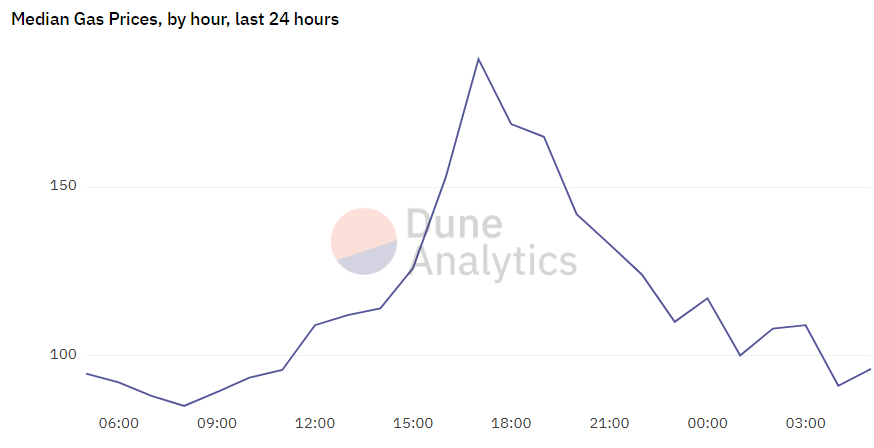This screenshot has height=448, width=874.
Task: Click the 18:00 x-axis label
Action: [511, 424]
